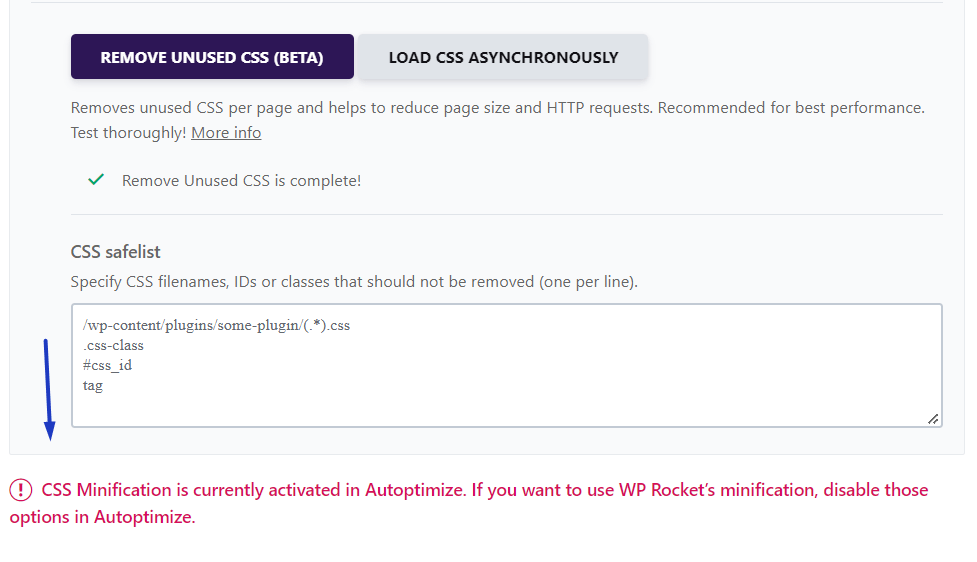Image resolution: width=977 pixels, height=562 pixels.
Task: Click the blue downward arrow annotation
Action: [x=48, y=390]
